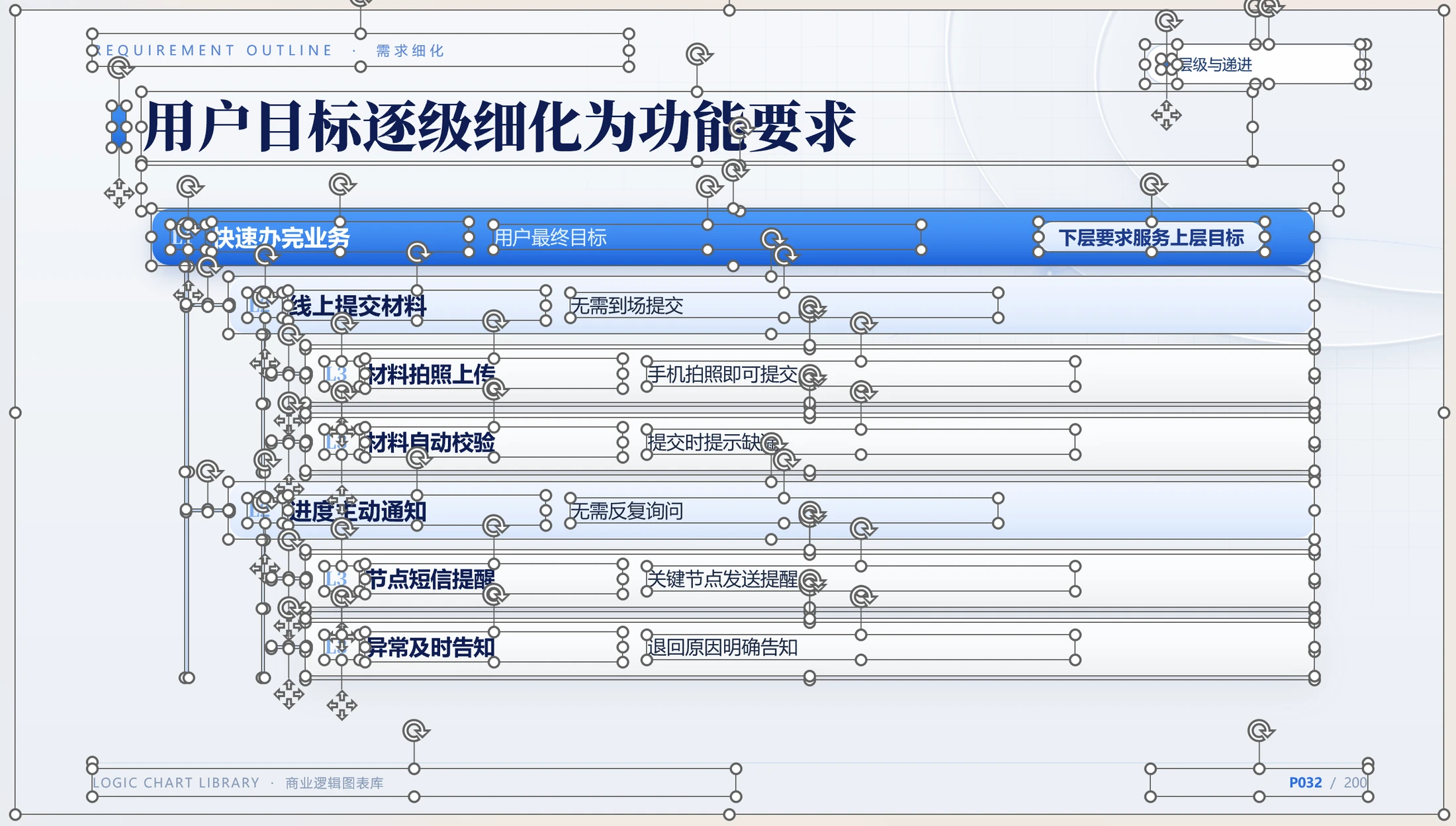
Task: Grab rotation handle above the P032 page number box
Action: click(x=1260, y=731)
